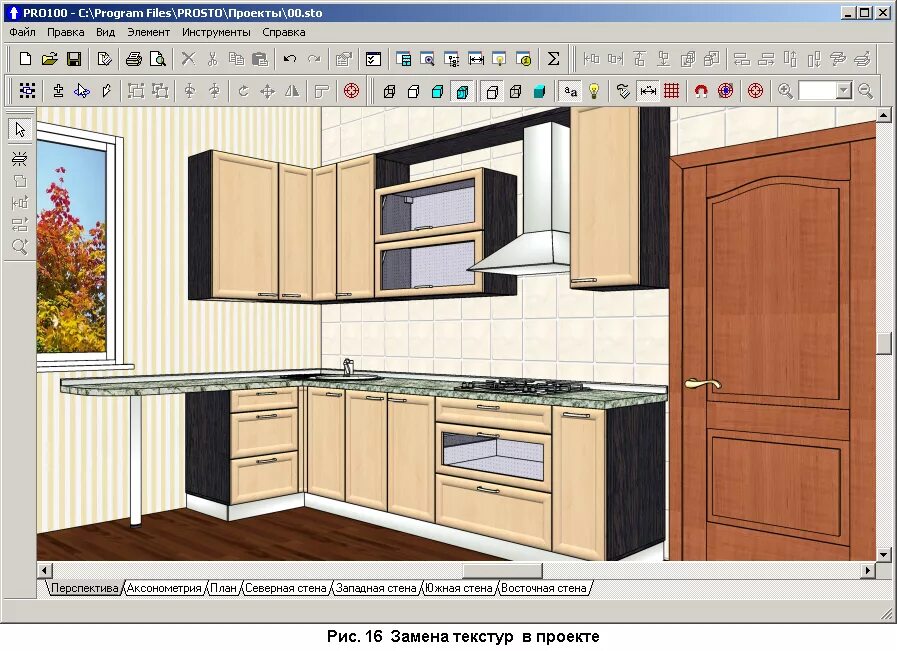Screen dimensions: 897x651
Task: Open the lighting bulb window icon
Action: pos(500,58)
